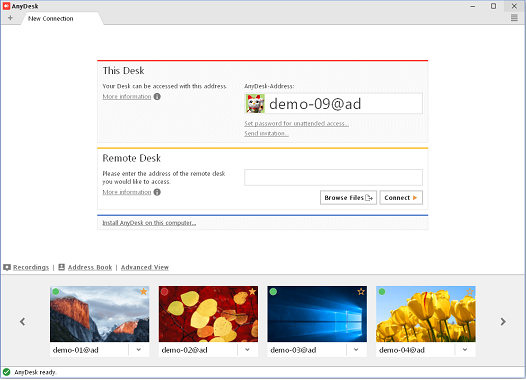Click the demo-04@ad label text
The height and width of the screenshot is (380, 526).
coord(402,350)
